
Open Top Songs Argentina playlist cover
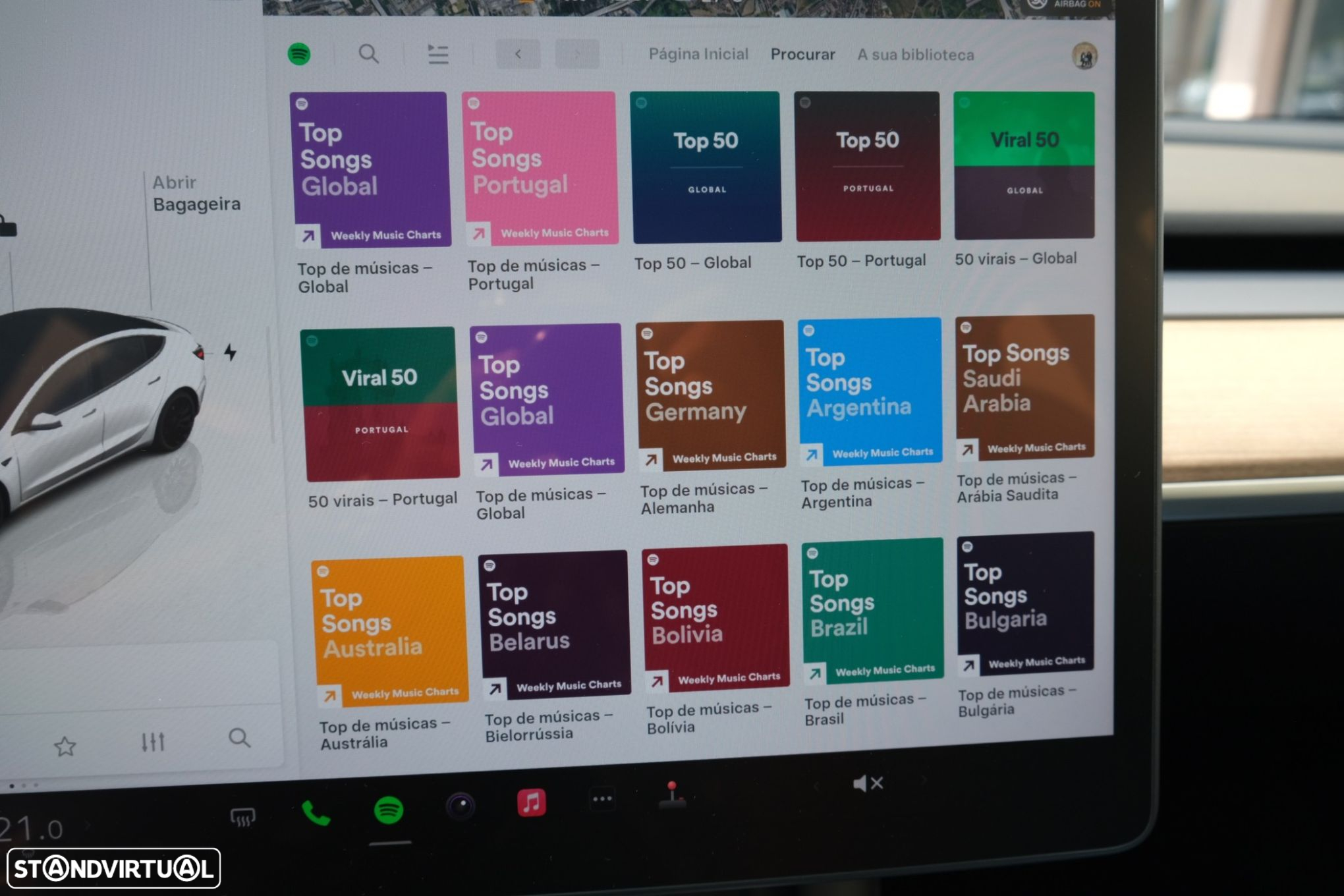click(x=870, y=391)
